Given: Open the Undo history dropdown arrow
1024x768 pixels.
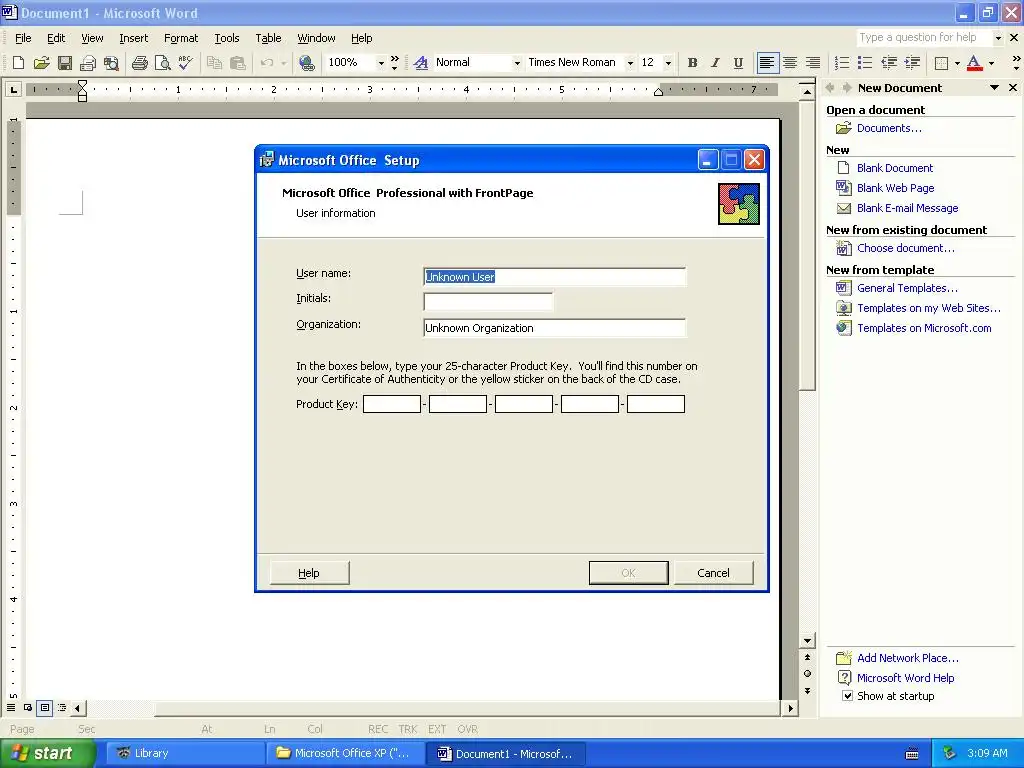Looking at the screenshot, I should [283, 63].
